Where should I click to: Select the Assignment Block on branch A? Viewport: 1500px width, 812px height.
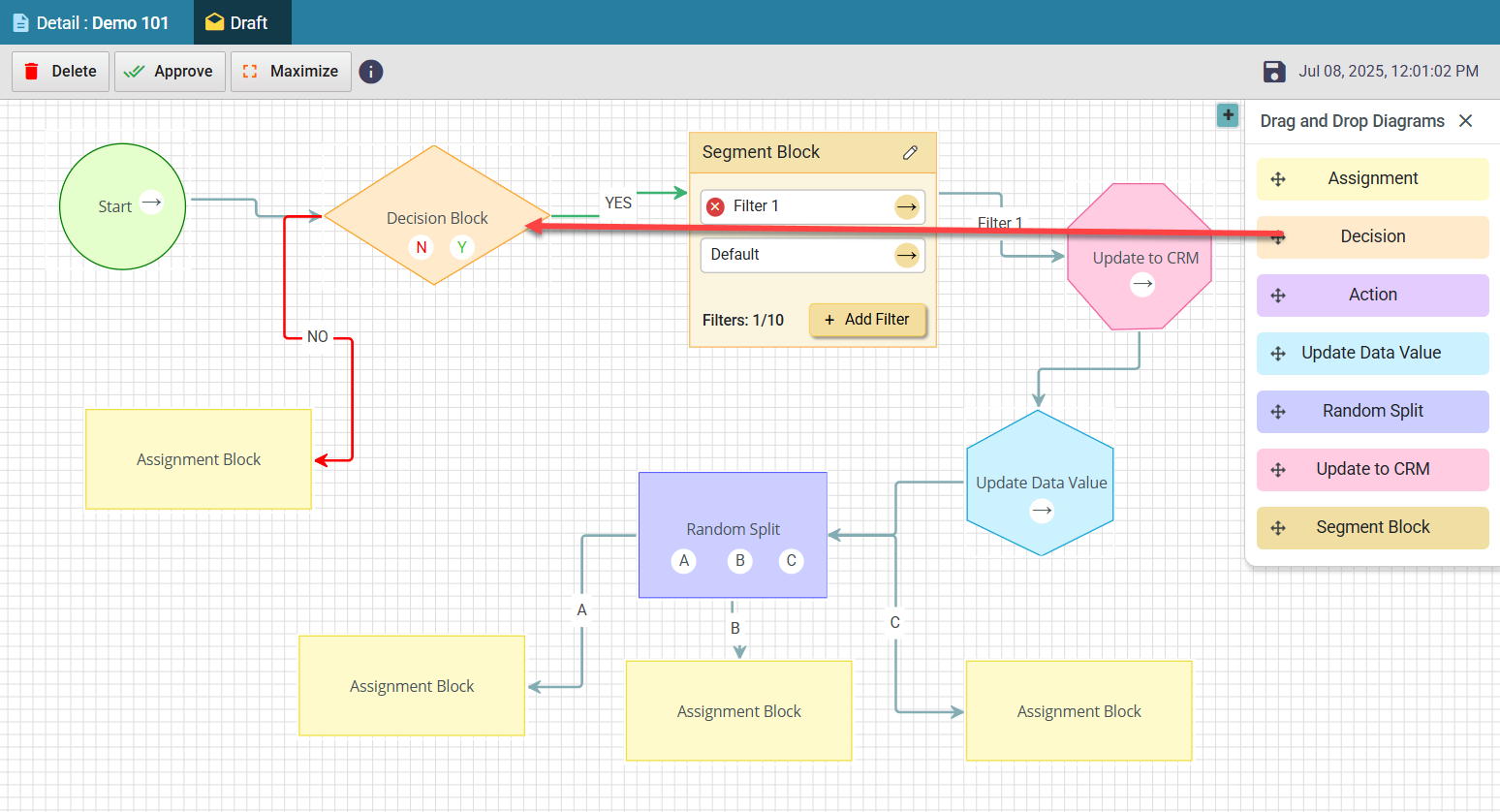pos(412,686)
